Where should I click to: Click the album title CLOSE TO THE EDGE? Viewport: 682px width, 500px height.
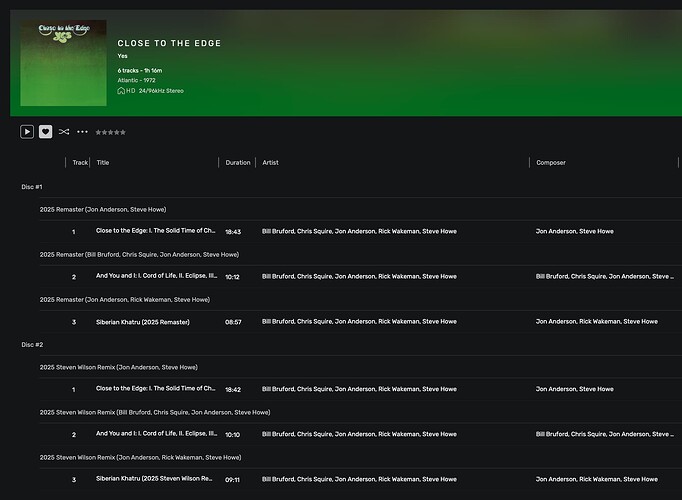pos(169,43)
